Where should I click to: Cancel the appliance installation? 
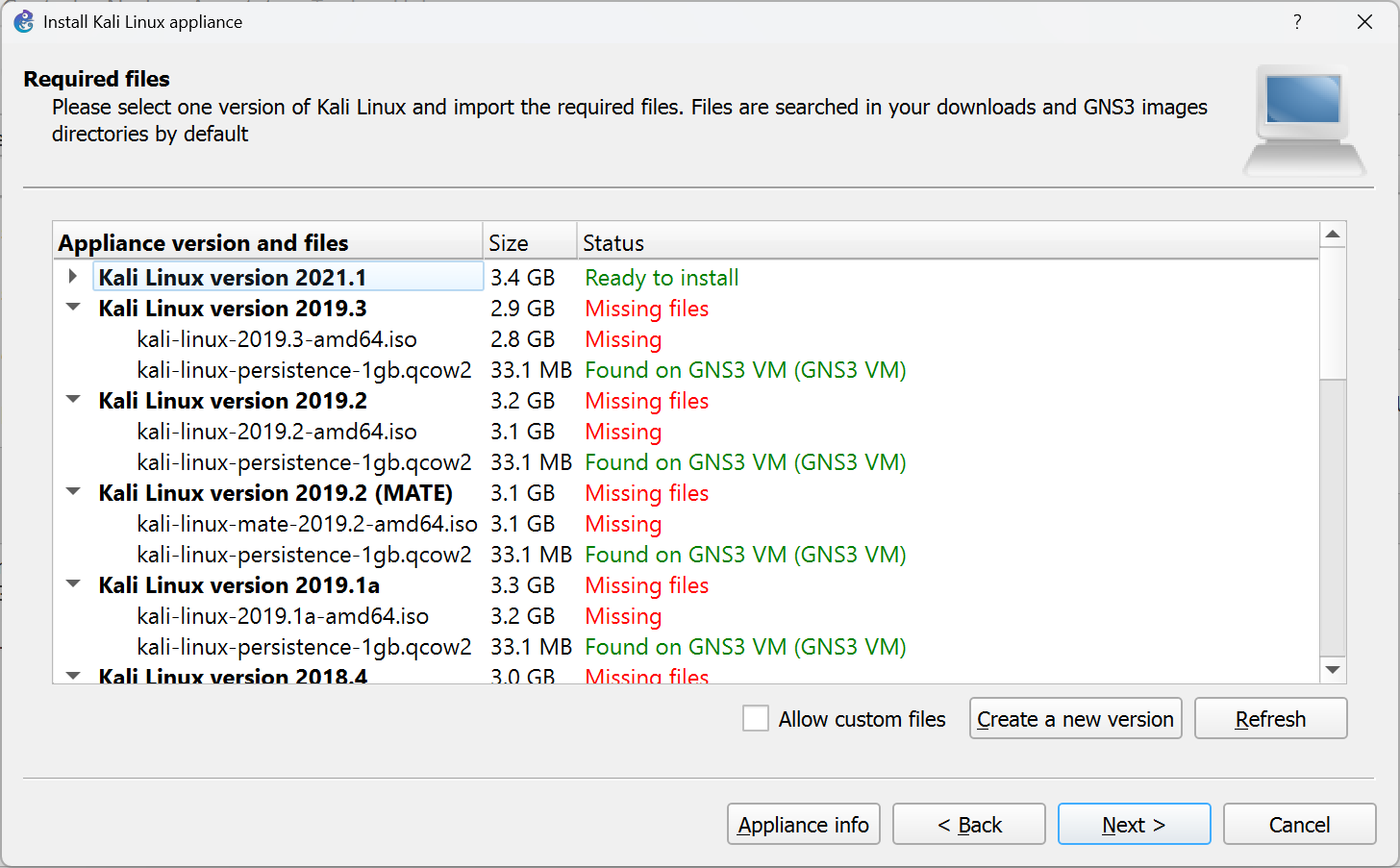coord(1300,824)
